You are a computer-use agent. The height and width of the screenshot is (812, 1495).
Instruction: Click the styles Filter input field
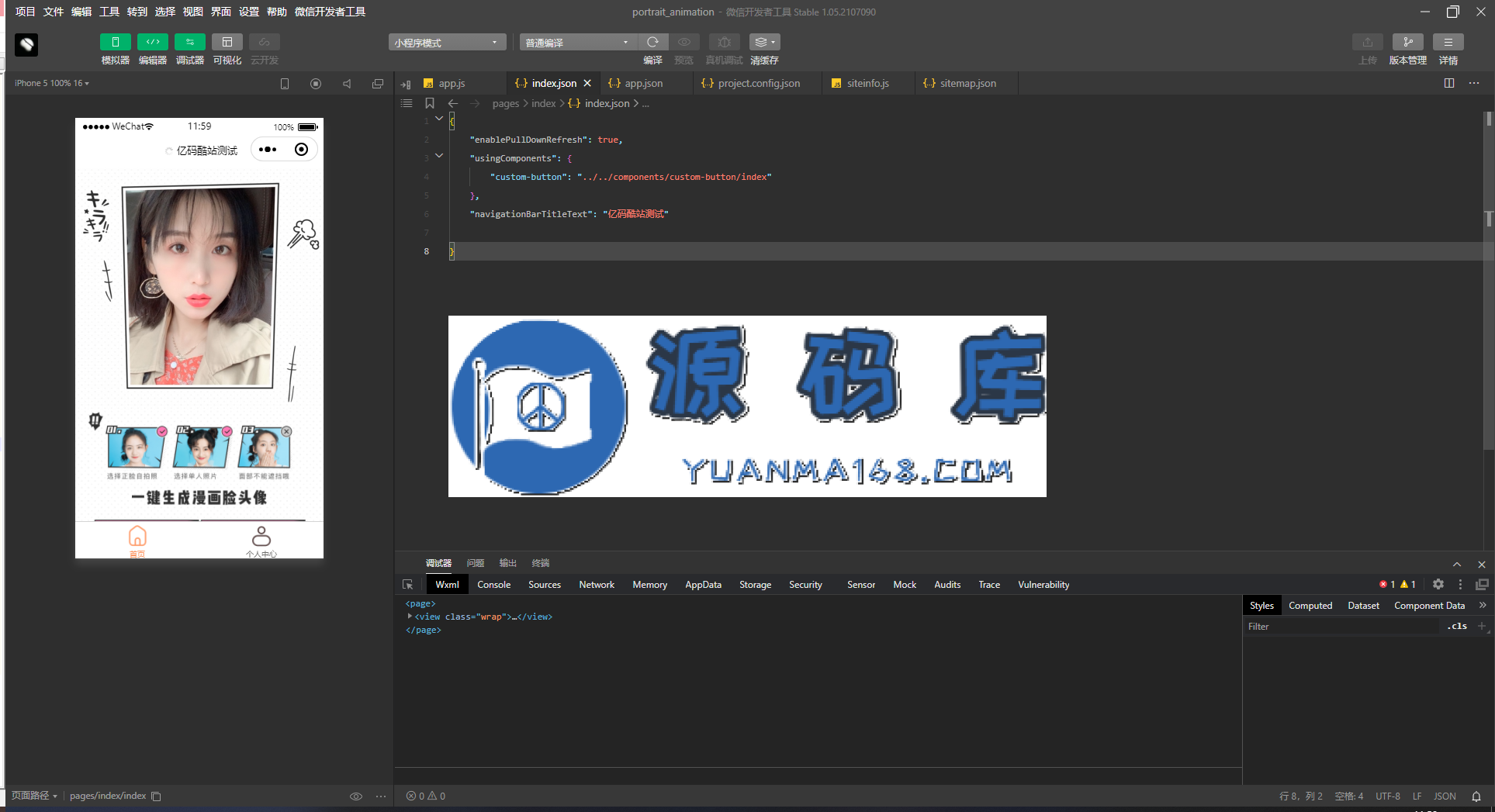(1341, 627)
